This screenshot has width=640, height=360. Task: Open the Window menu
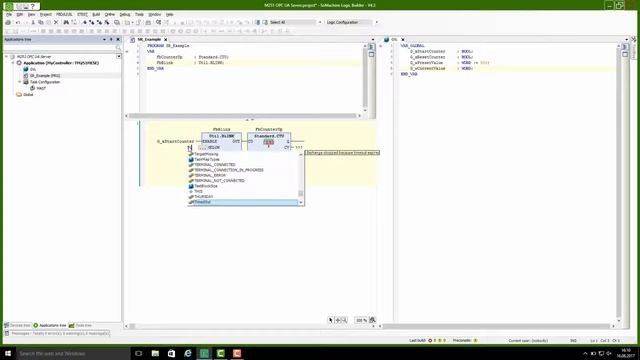pos(155,14)
